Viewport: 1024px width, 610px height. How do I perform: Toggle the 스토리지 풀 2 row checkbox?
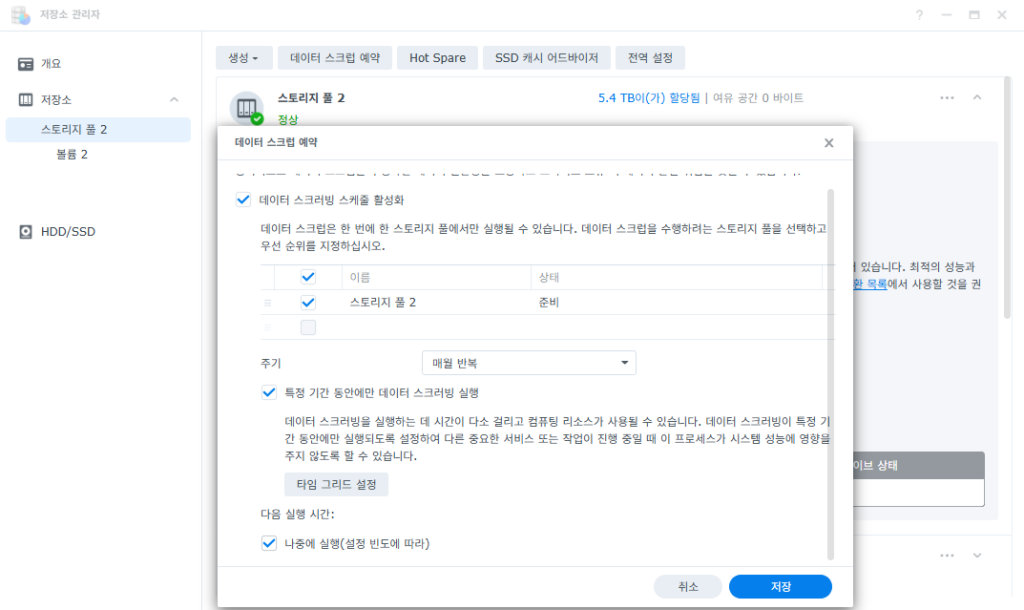[308, 302]
